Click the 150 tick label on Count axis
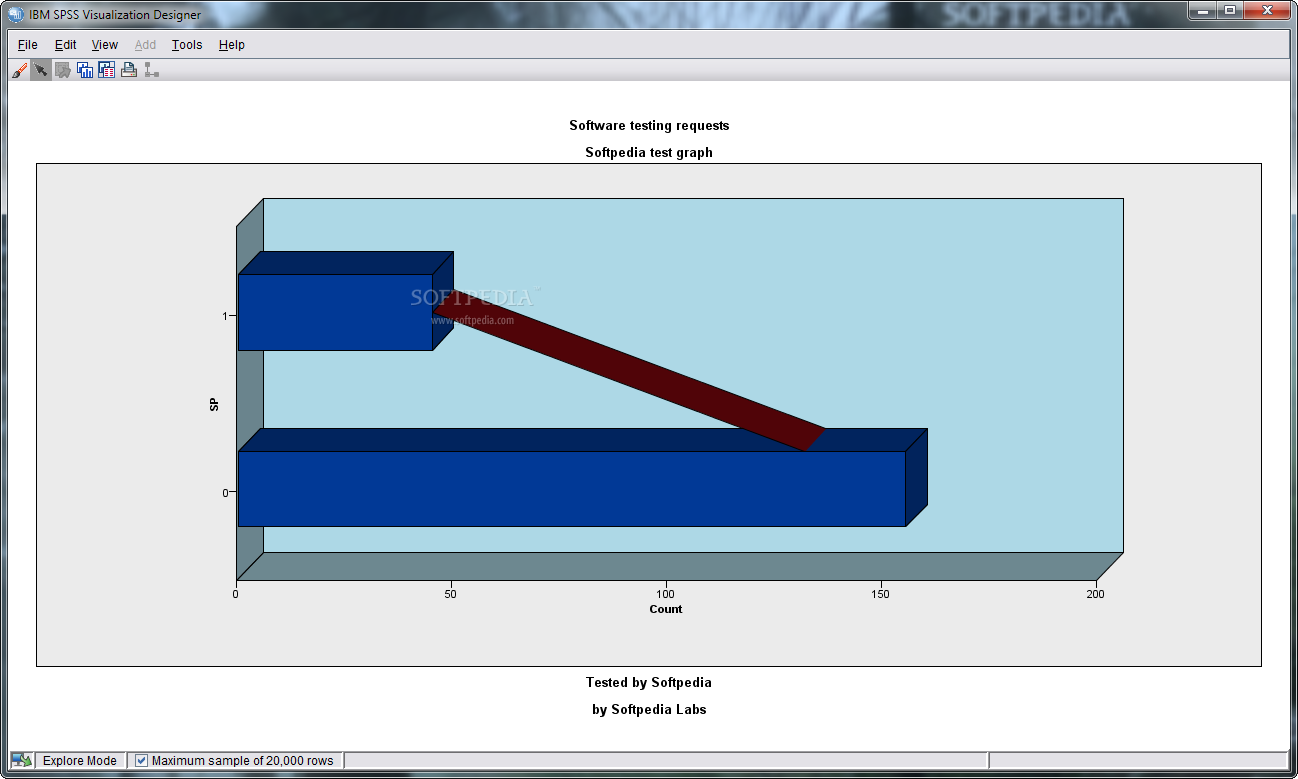 pyautogui.click(x=881, y=594)
